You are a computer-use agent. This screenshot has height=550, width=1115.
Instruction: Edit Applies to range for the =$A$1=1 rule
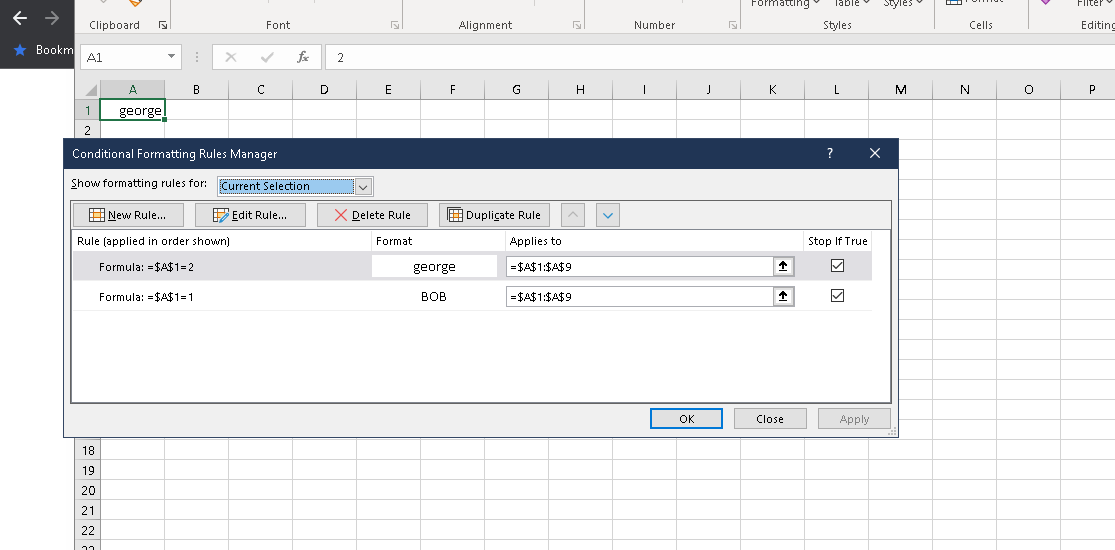[640, 297]
